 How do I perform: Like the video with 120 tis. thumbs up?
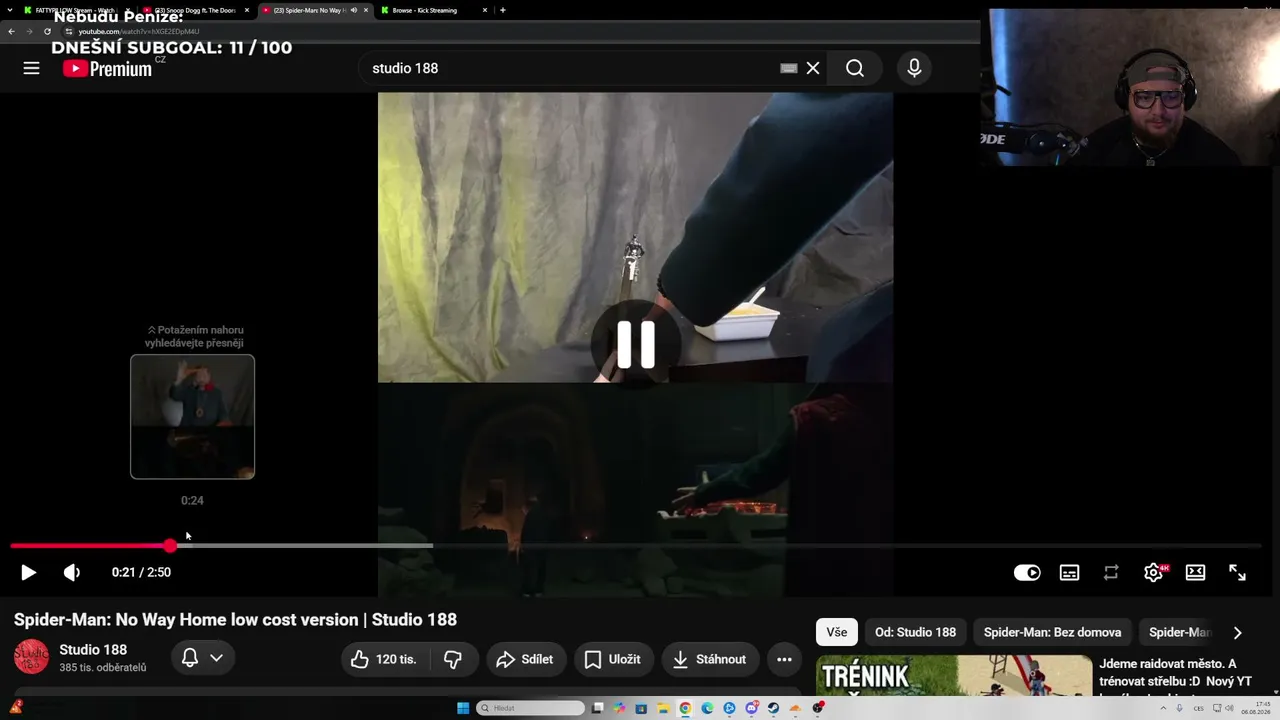(x=382, y=659)
